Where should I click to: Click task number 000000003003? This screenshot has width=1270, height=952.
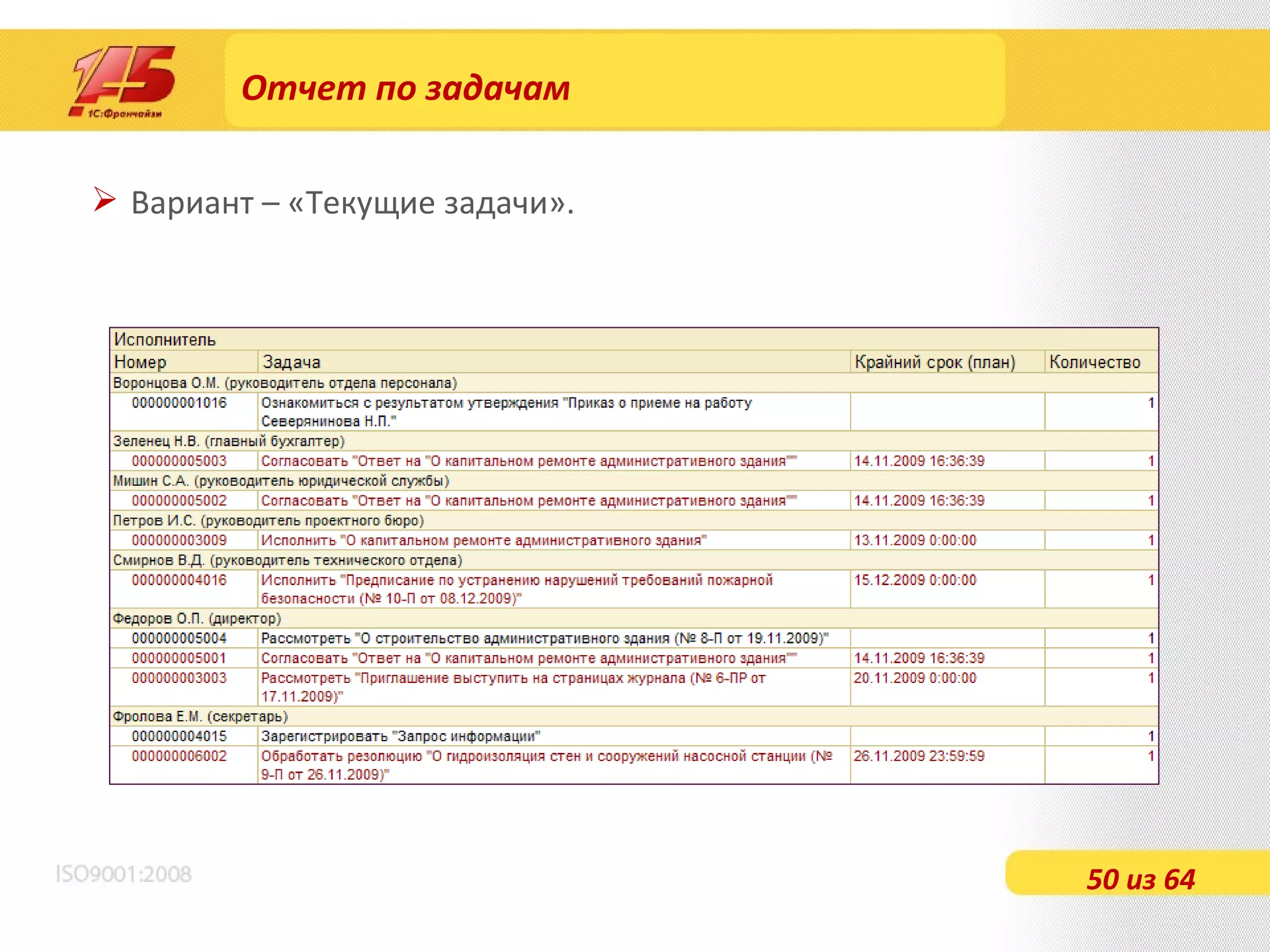coord(179,678)
